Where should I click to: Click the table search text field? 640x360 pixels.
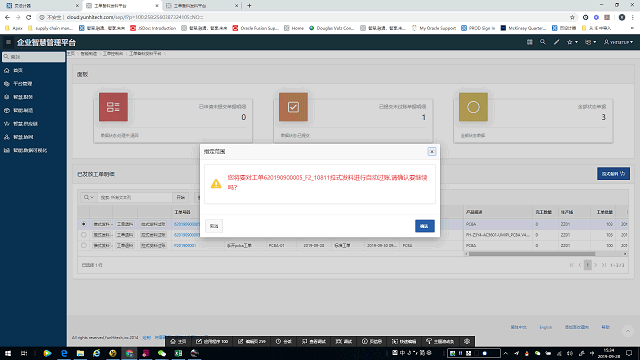[135, 197]
